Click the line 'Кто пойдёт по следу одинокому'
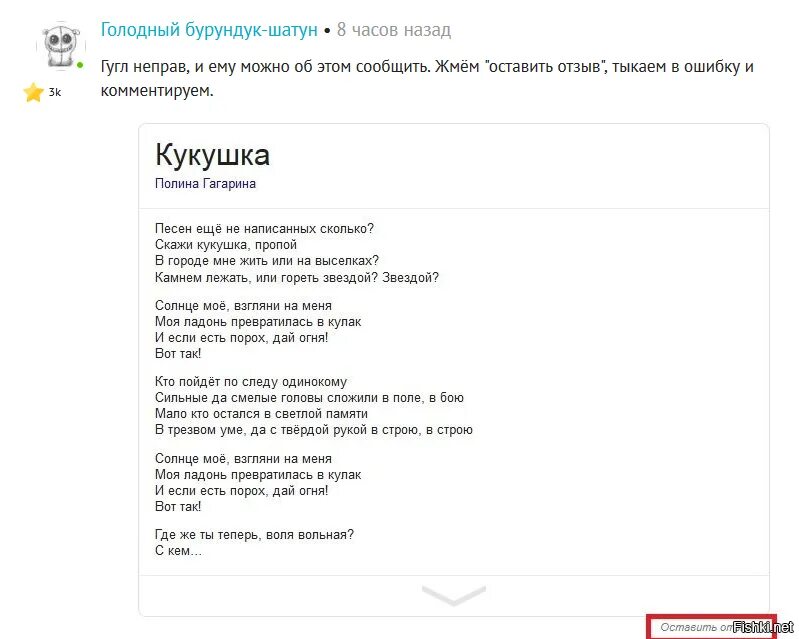 point(251,382)
